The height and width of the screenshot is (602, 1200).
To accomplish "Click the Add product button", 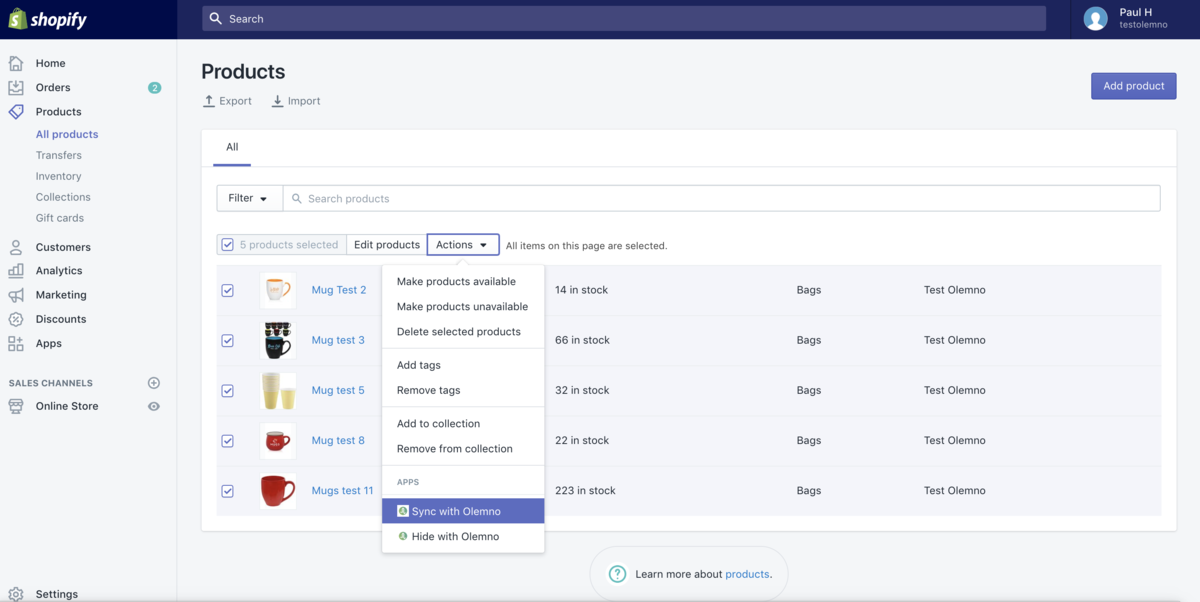I will [1133, 86].
